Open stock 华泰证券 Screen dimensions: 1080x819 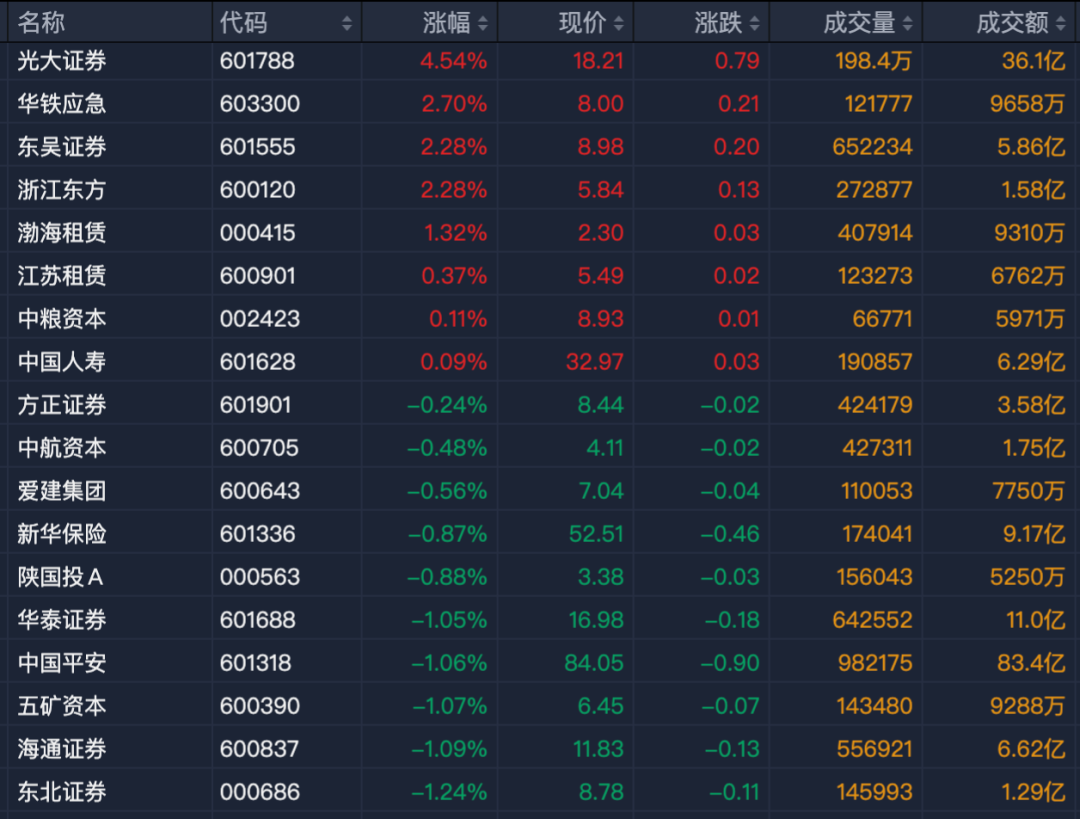[x=62, y=620]
